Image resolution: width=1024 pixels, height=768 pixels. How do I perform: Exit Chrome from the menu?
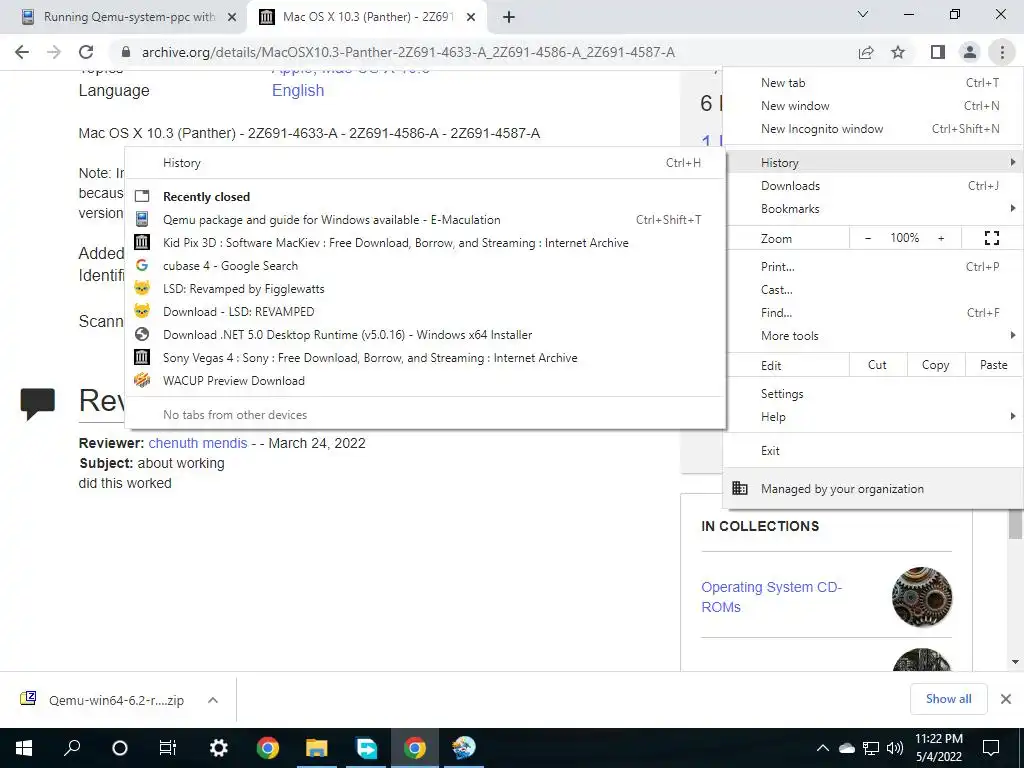pyautogui.click(x=873, y=451)
